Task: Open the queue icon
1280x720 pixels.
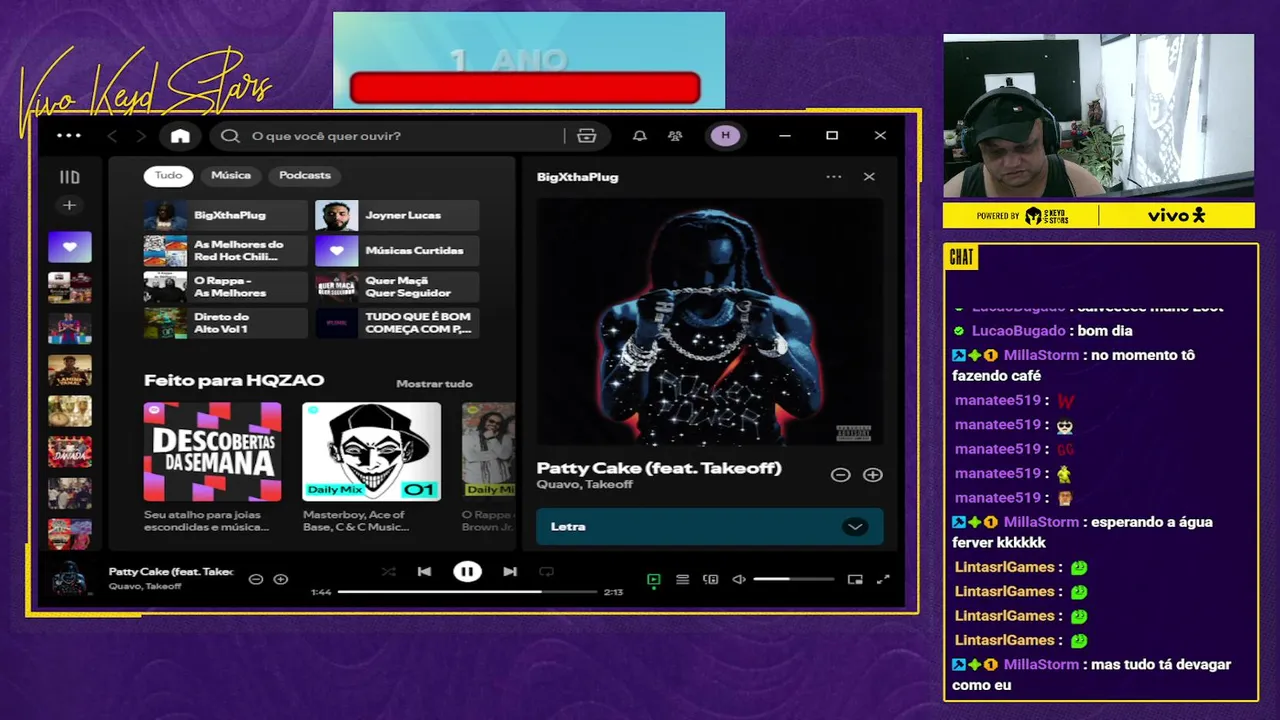Action: coord(682,579)
